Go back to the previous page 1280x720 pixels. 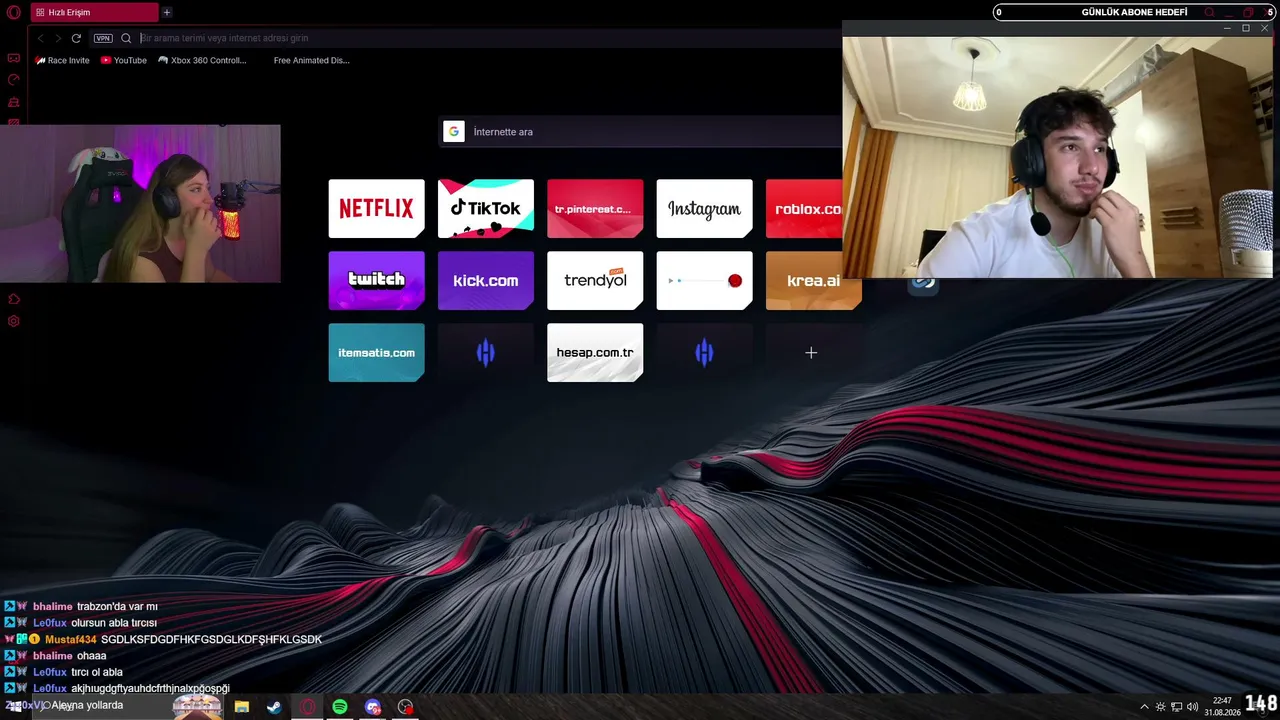click(x=41, y=38)
